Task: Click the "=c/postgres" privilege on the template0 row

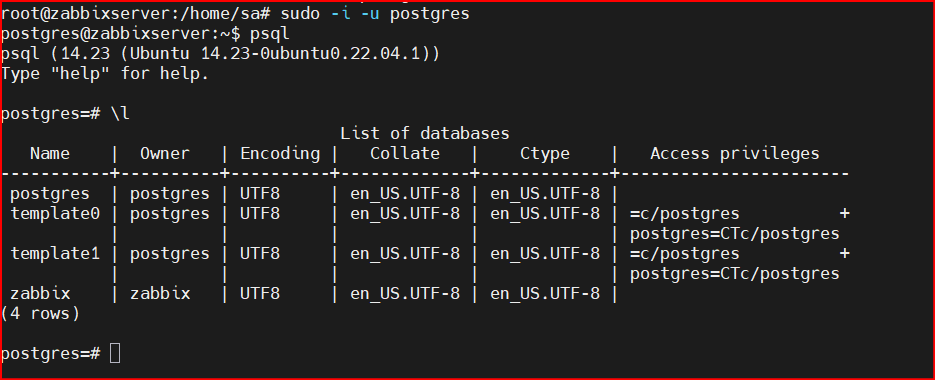Action: 685,214
